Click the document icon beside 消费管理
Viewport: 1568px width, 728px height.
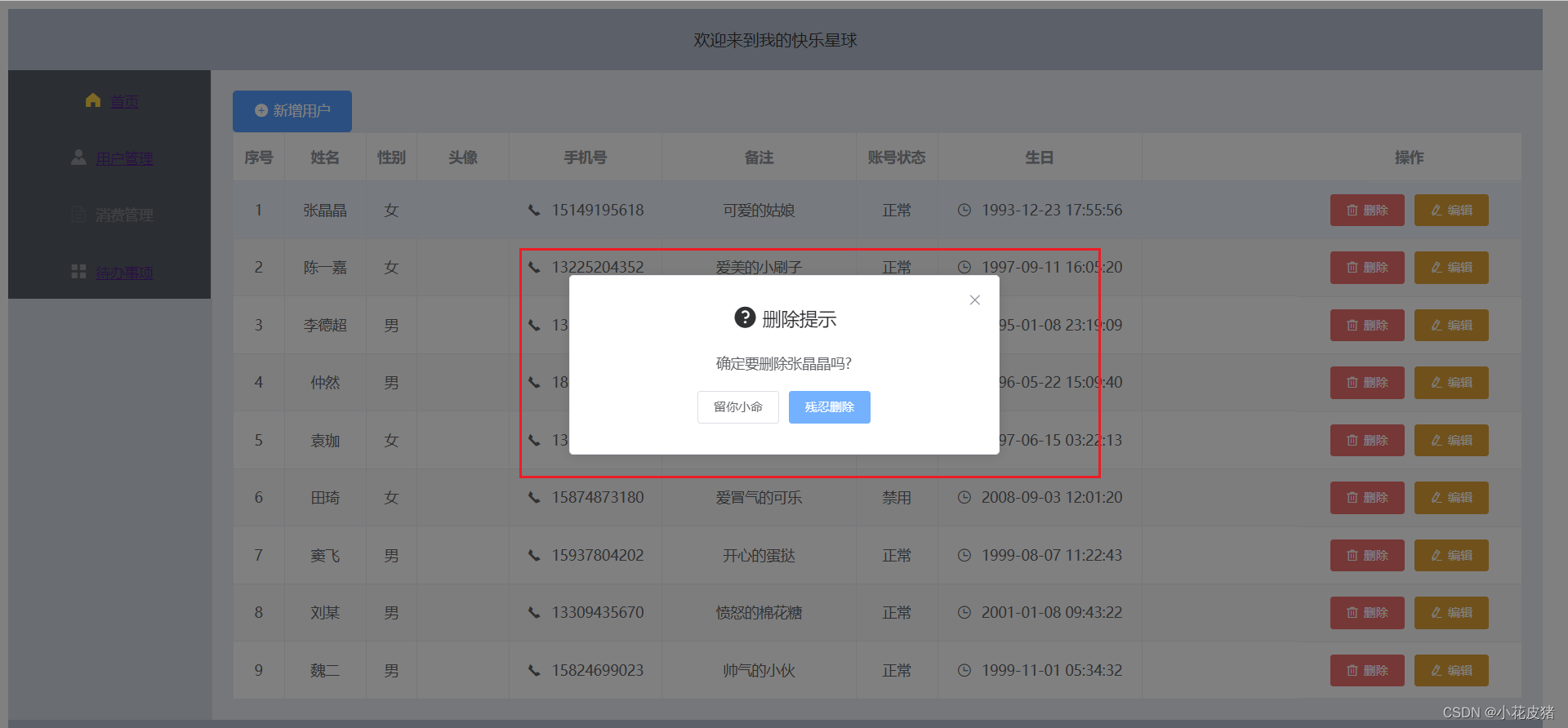[x=78, y=215]
